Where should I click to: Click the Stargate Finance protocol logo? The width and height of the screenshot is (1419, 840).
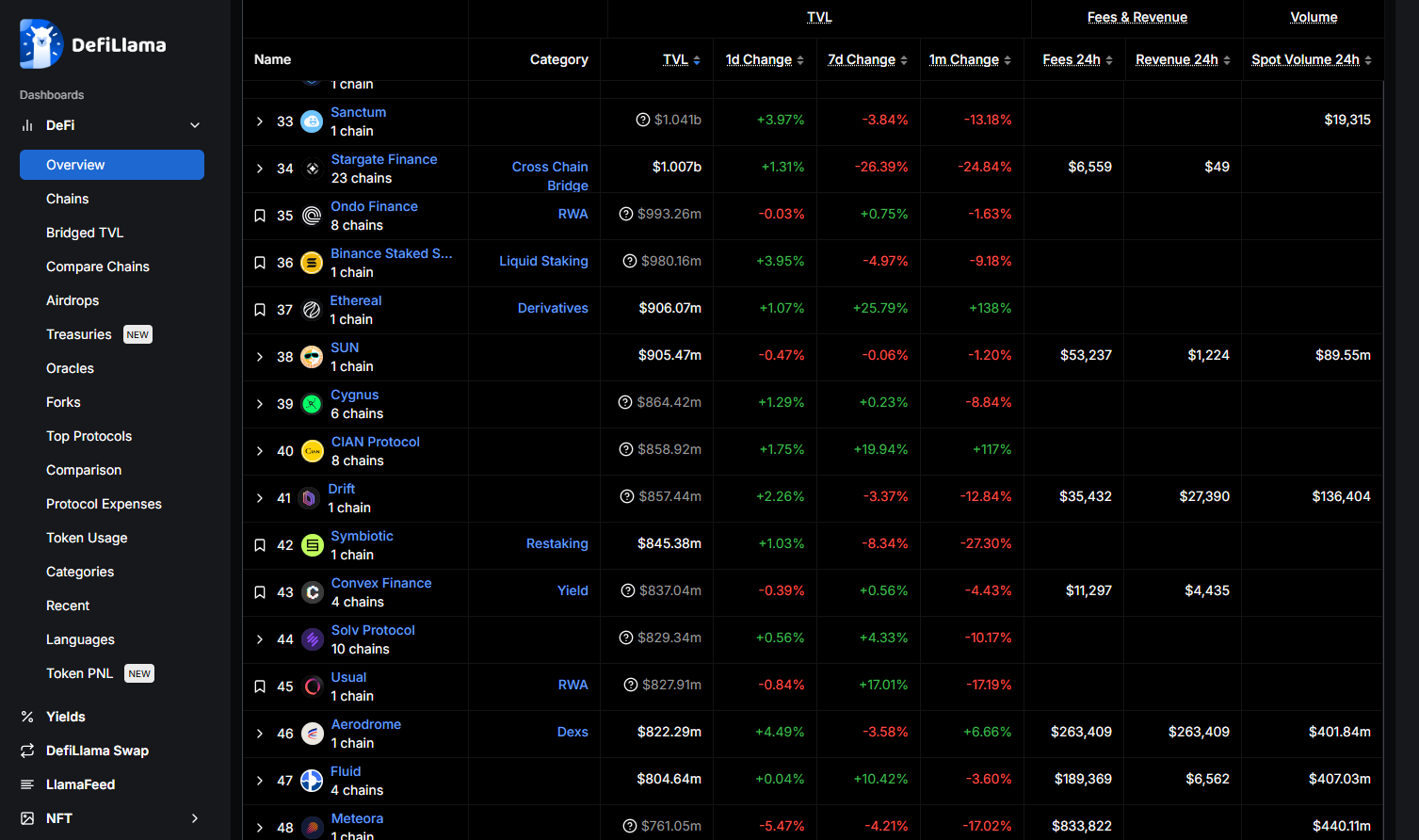(312, 169)
